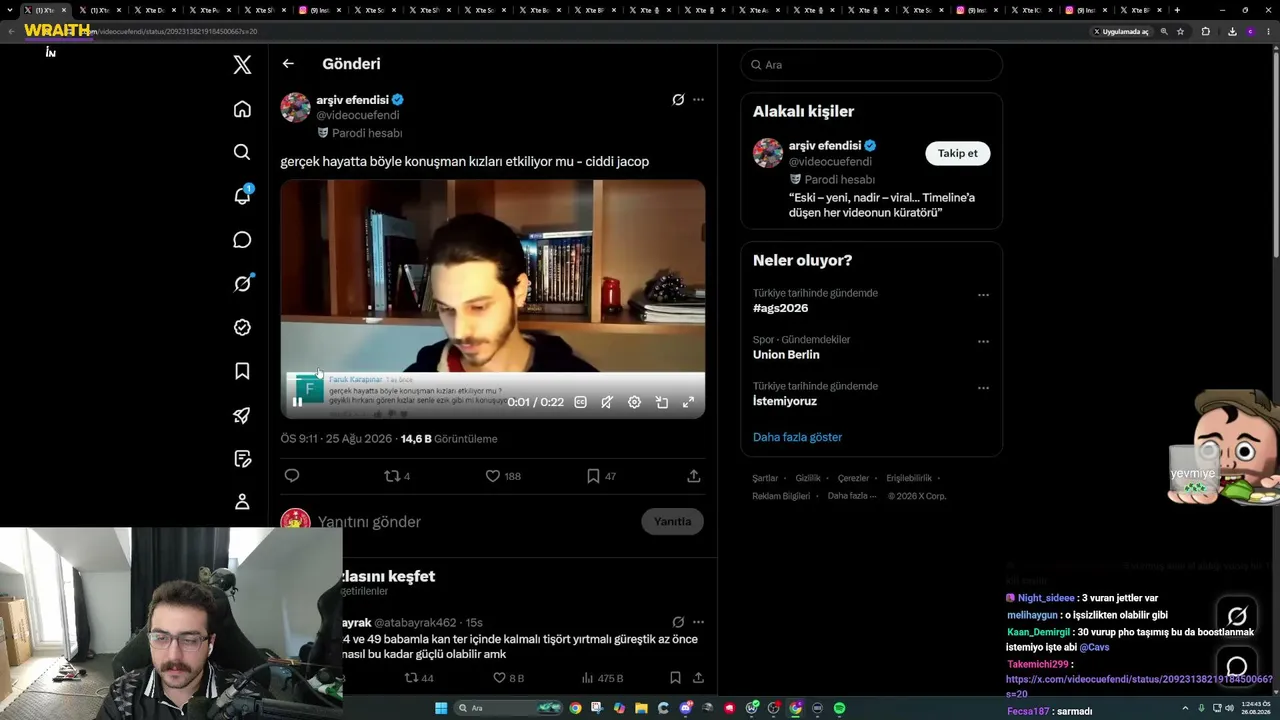Viewport: 1280px width, 720px height.
Task: Open more options on atabayrak462 post
Action: click(x=698, y=622)
